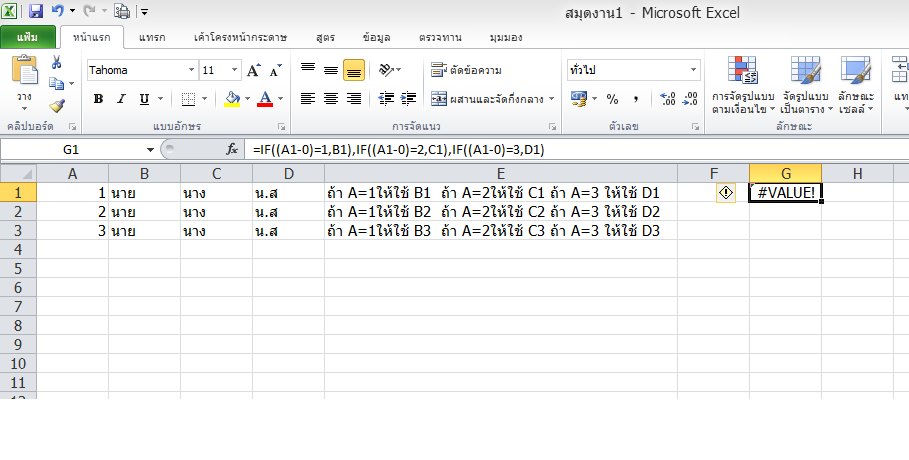909x460 pixels.
Task: Click the error warning icon near G1
Action: pos(726,193)
